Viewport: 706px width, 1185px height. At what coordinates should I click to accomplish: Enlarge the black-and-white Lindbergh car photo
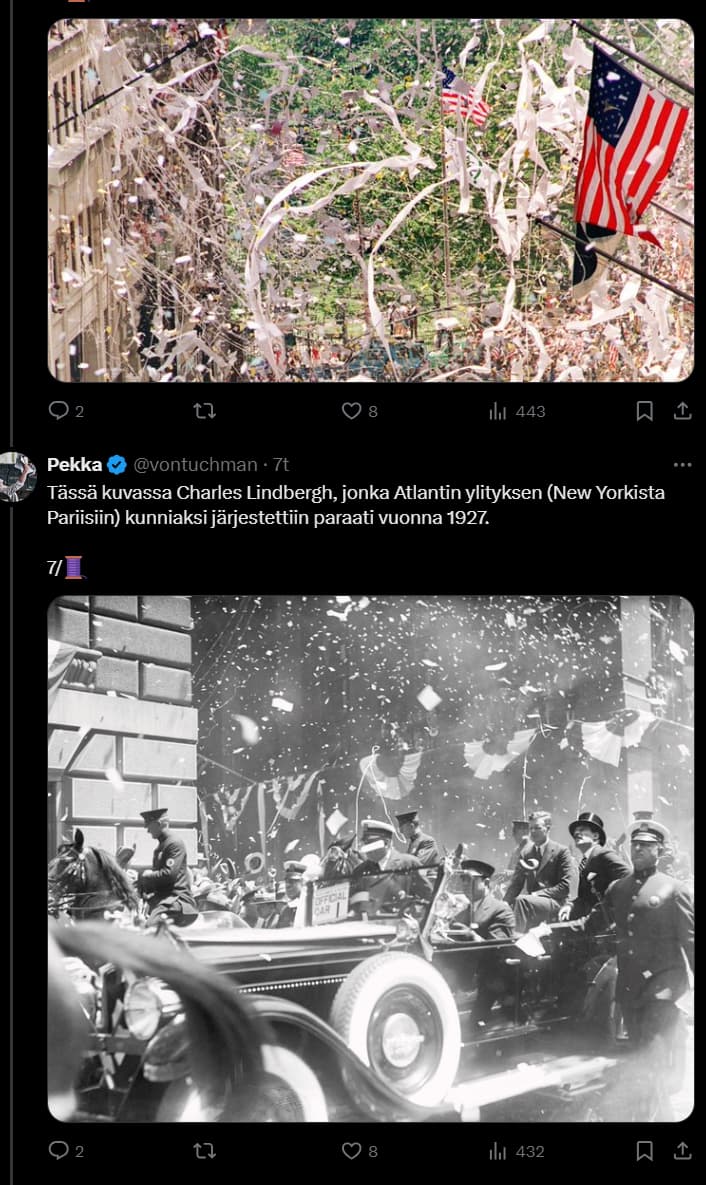[x=370, y=859]
